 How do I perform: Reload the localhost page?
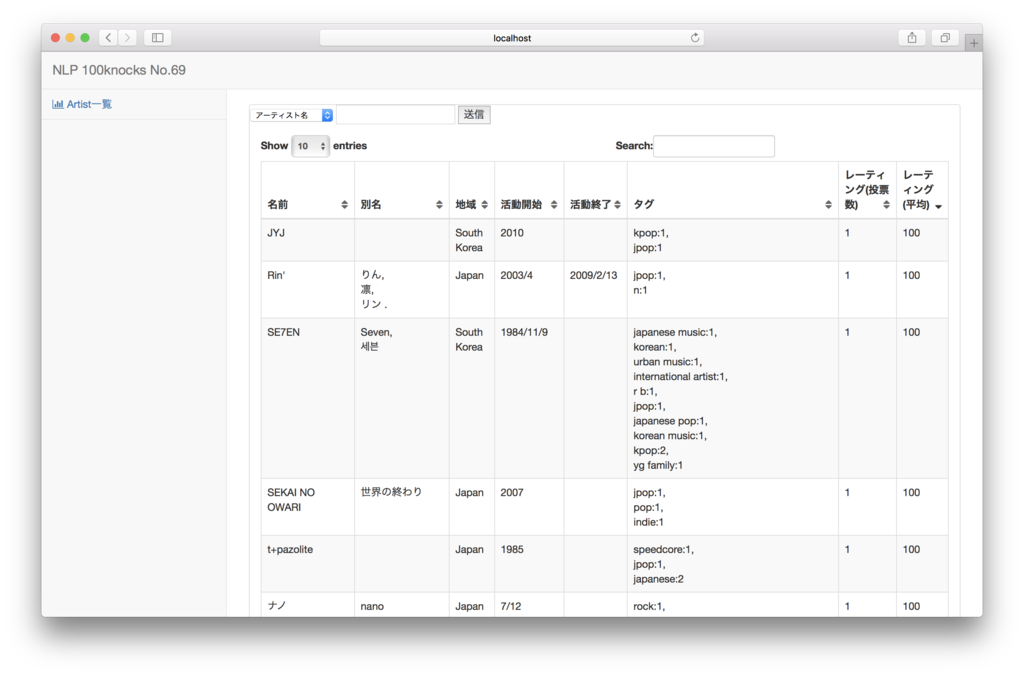[695, 38]
